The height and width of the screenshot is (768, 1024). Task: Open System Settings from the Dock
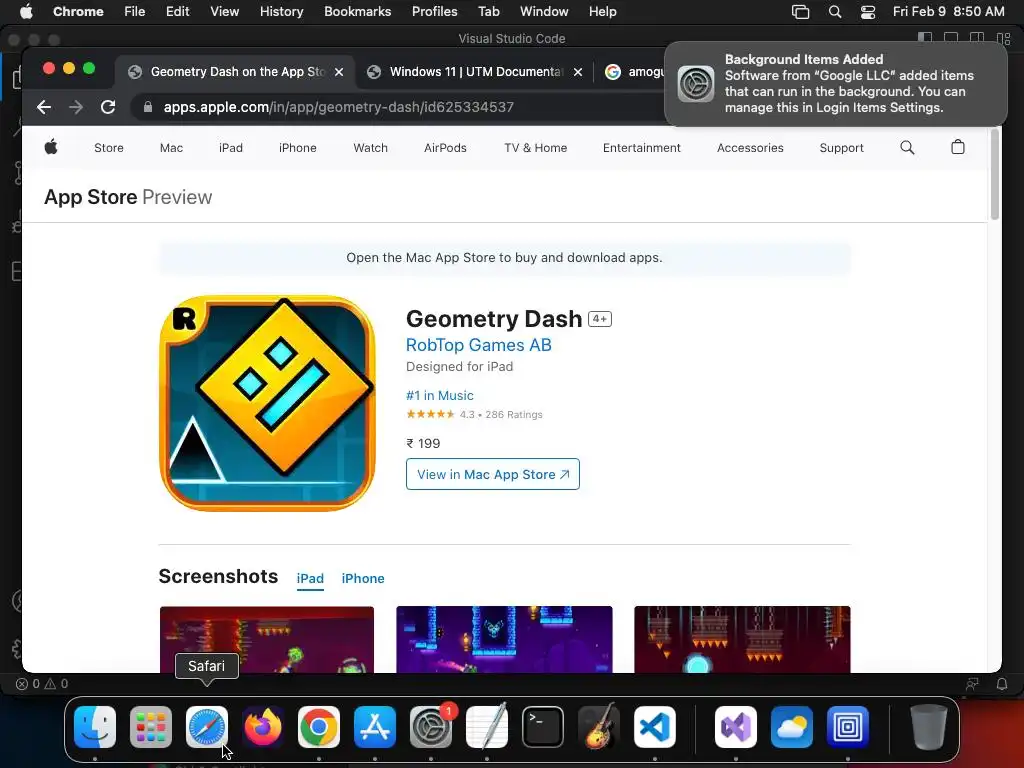[431, 727]
